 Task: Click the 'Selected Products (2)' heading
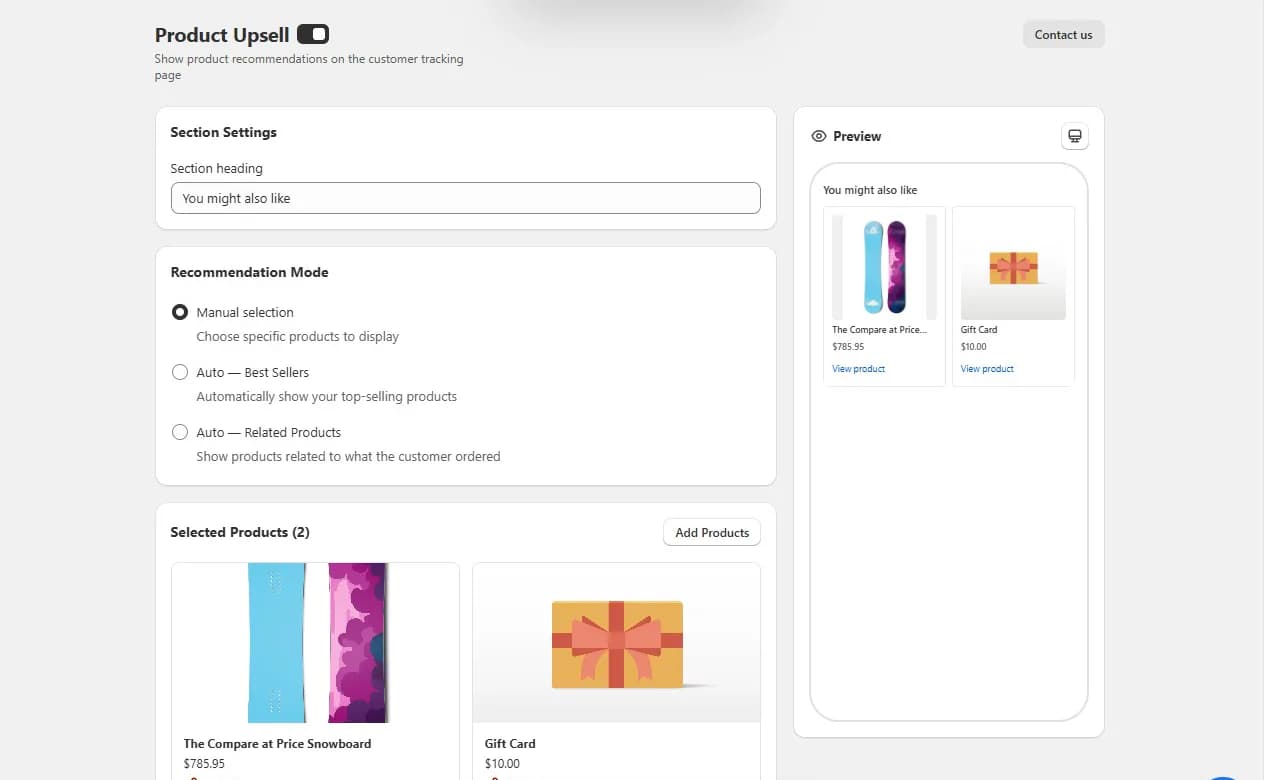[240, 532]
